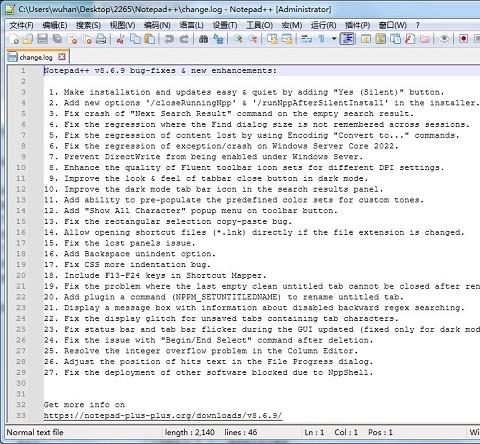The height and width of the screenshot is (444, 480).
Task: Open Find with the binoculars icon
Action: [203, 39]
